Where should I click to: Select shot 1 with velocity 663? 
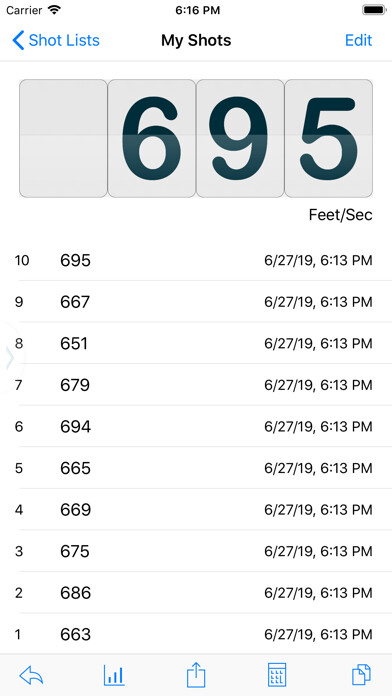tap(196, 634)
